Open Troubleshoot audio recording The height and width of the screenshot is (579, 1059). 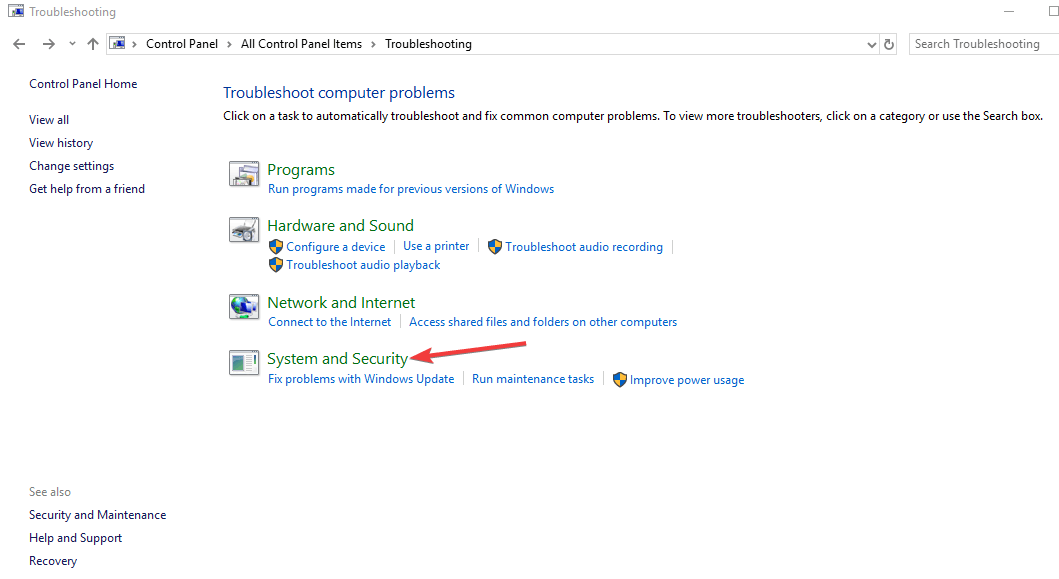point(584,247)
